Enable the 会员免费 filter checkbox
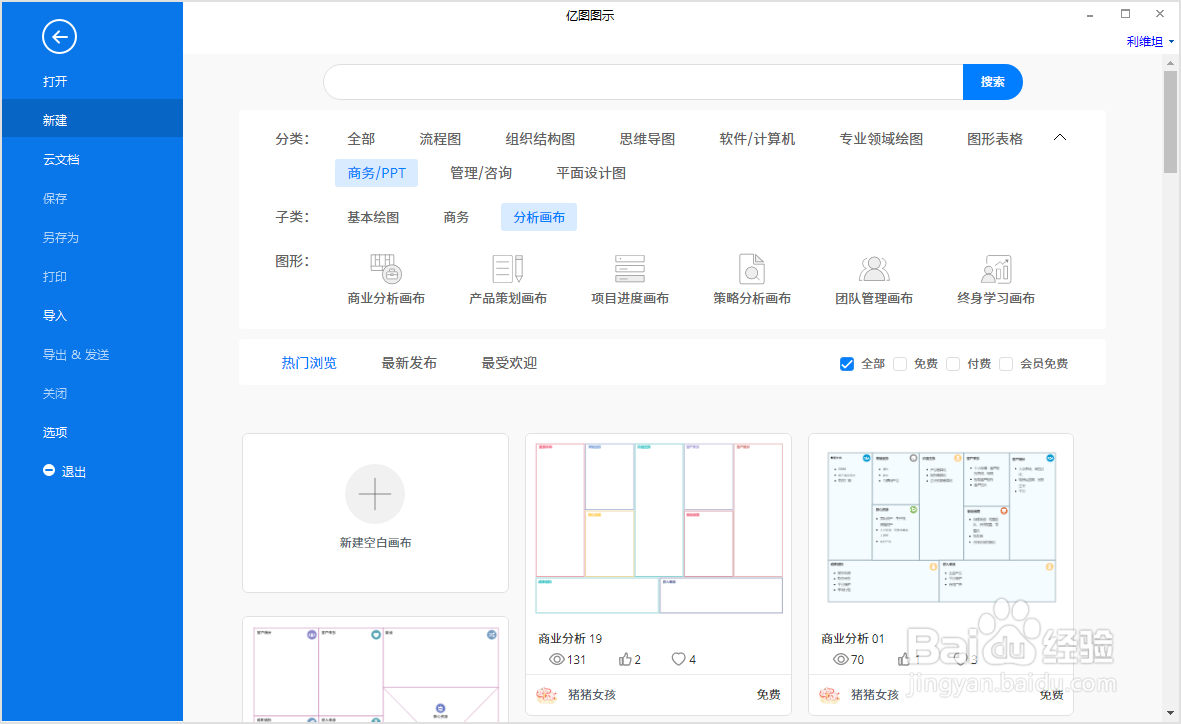This screenshot has width=1181, height=724. point(1005,364)
